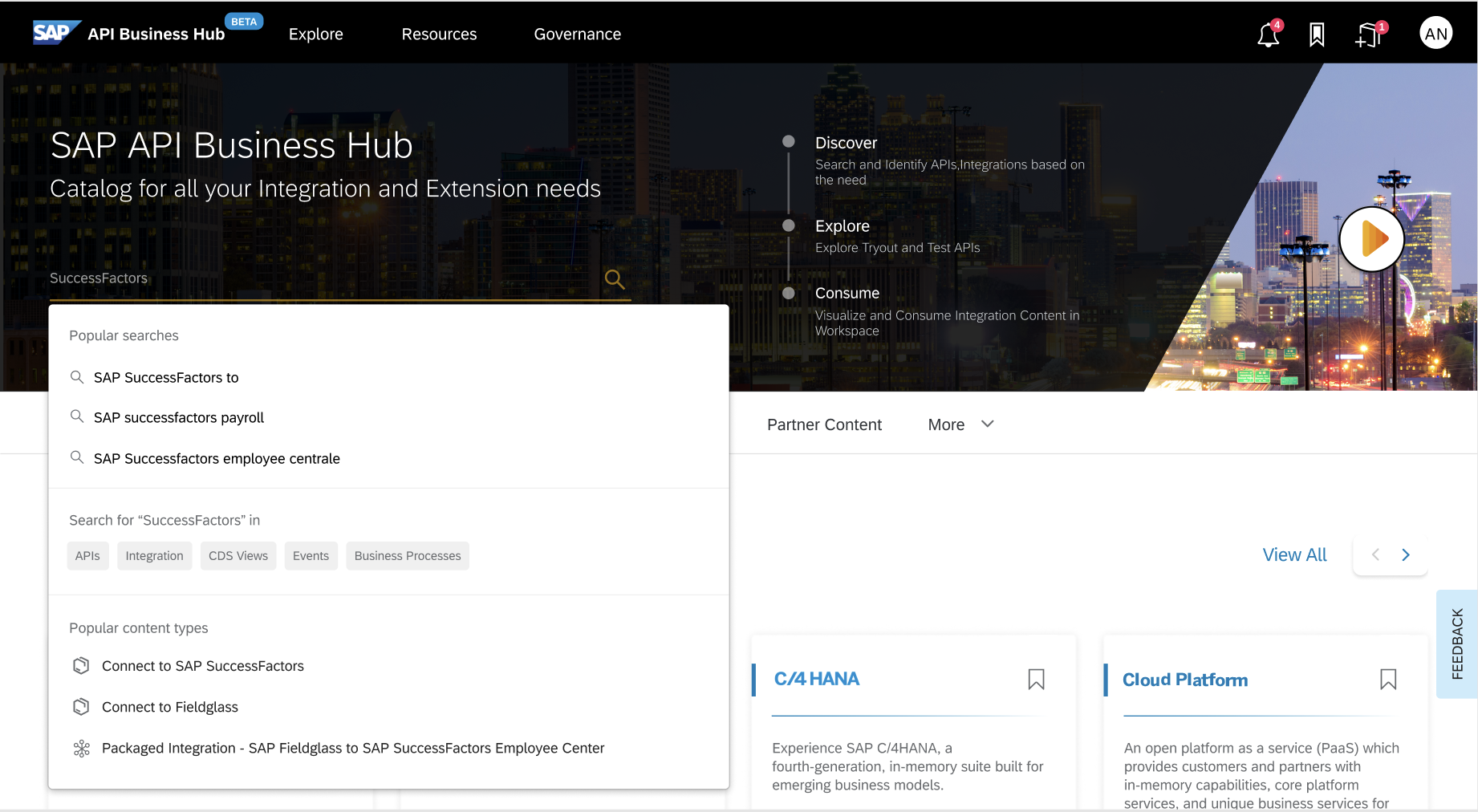Viewport: 1478px width, 812px height.
Task: Open the Feedback panel
Action: pyautogui.click(x=1456, y=644)
